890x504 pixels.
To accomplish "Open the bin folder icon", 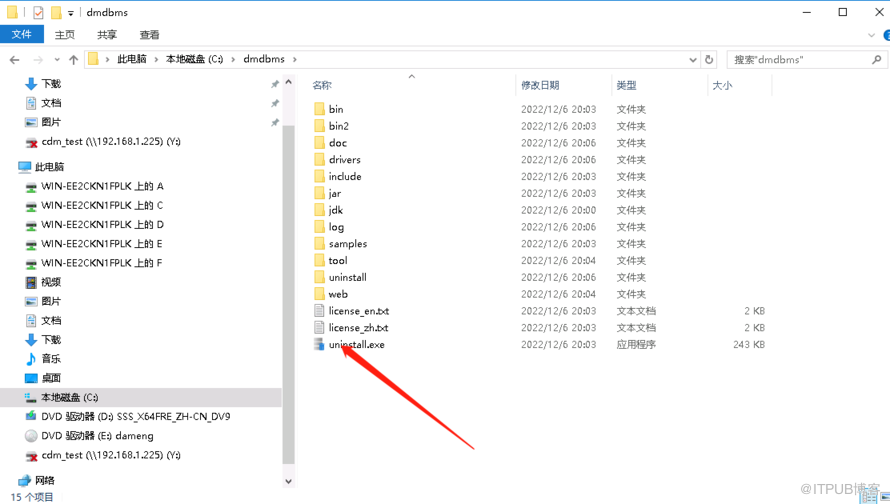I will [x=320, y=109].
